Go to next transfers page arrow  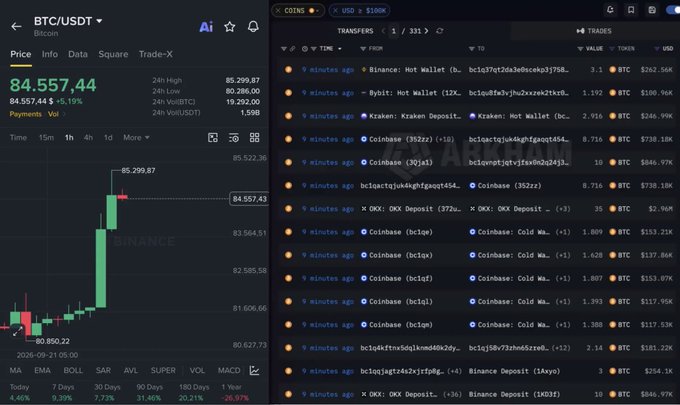click(427, 31)
